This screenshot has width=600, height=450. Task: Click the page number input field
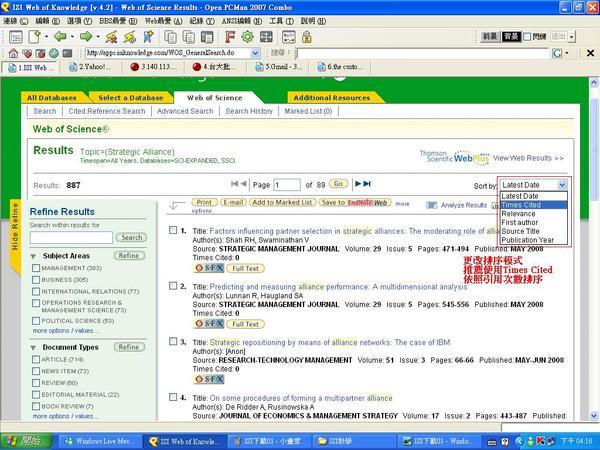click(x=287, y=185)
